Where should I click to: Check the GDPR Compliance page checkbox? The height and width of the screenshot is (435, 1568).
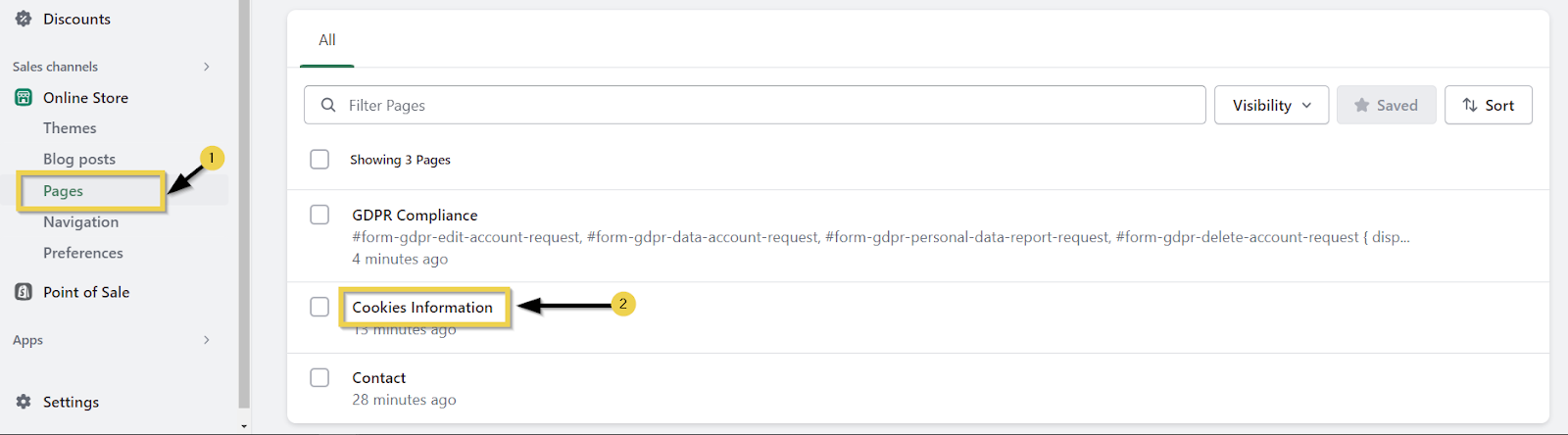319,215
